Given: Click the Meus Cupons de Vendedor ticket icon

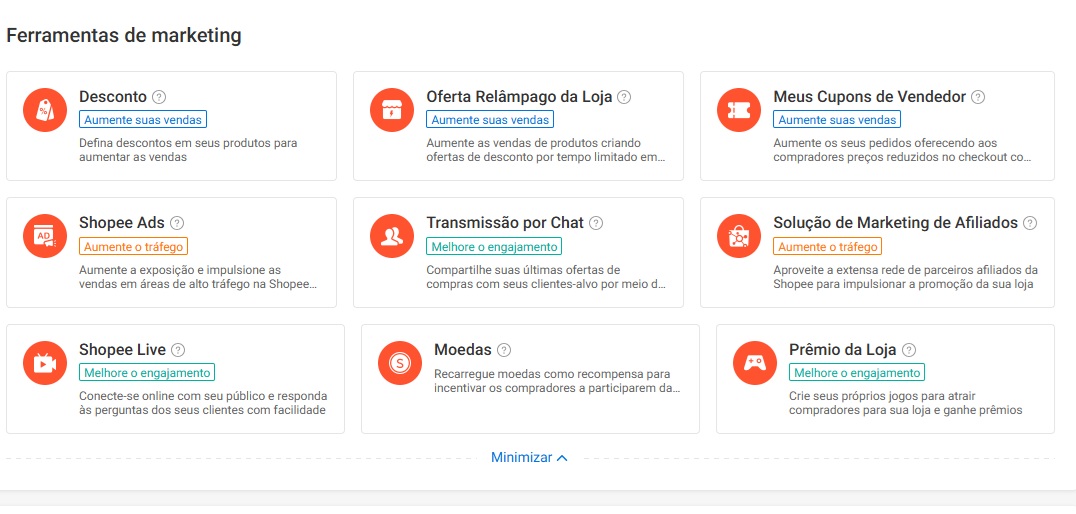Looking at the screenshot, I should pyautogui.click(x=739, y=110).
